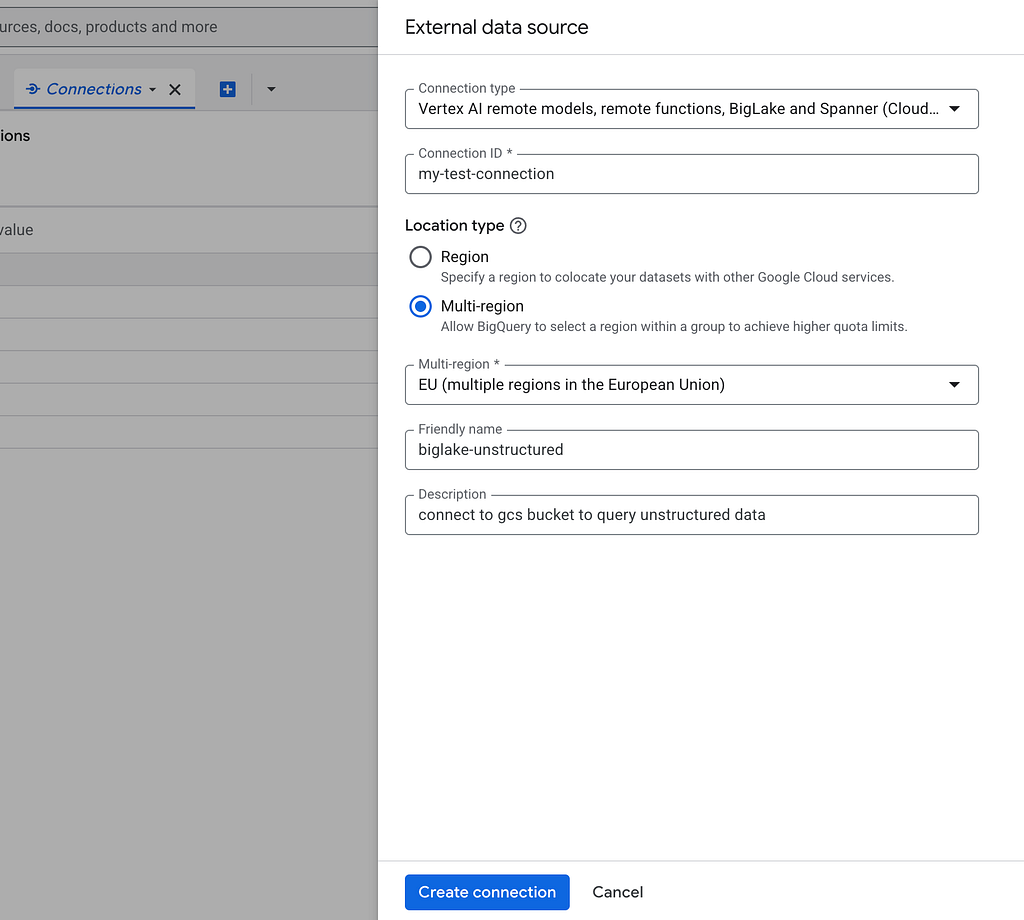Open the Connection type dropdown
This screenshot has width=1024, height=920.
tap(692, 109)
